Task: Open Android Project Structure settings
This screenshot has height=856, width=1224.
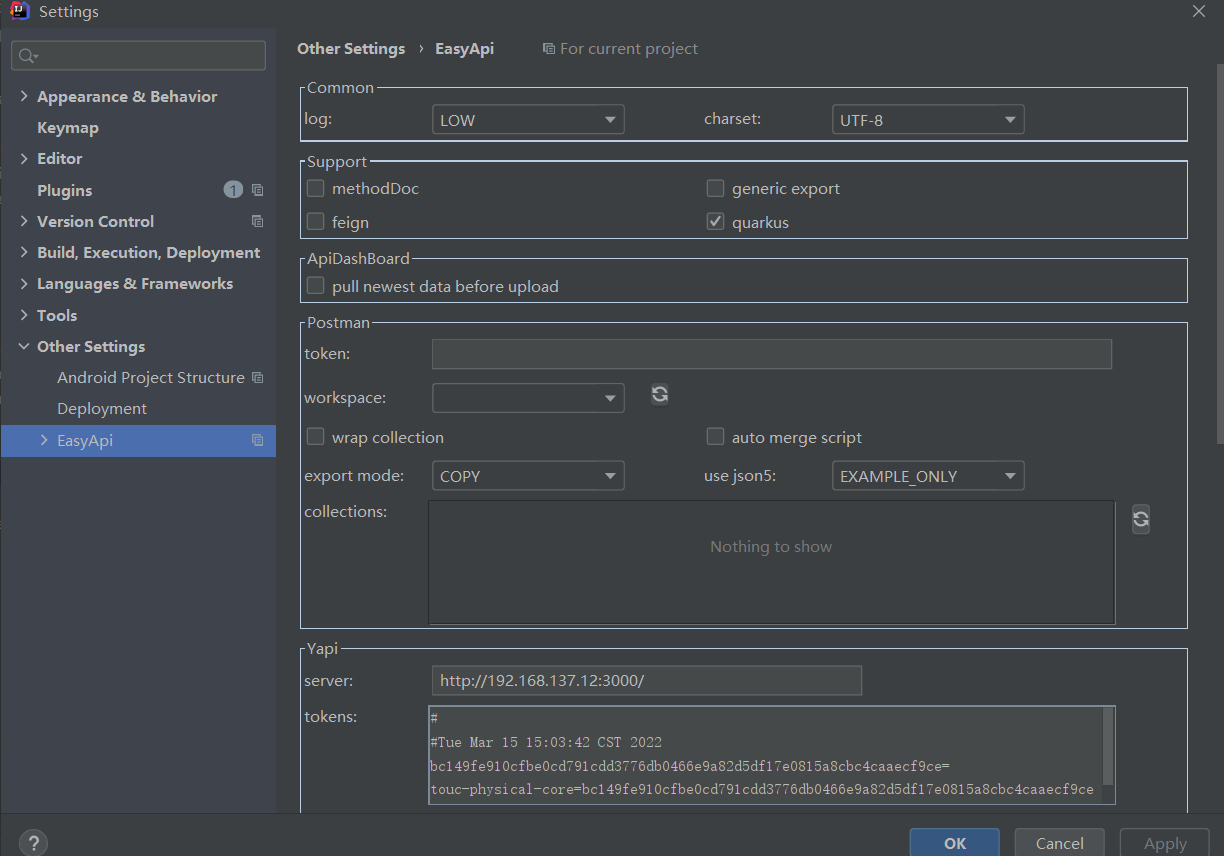Action: (151, 378)
